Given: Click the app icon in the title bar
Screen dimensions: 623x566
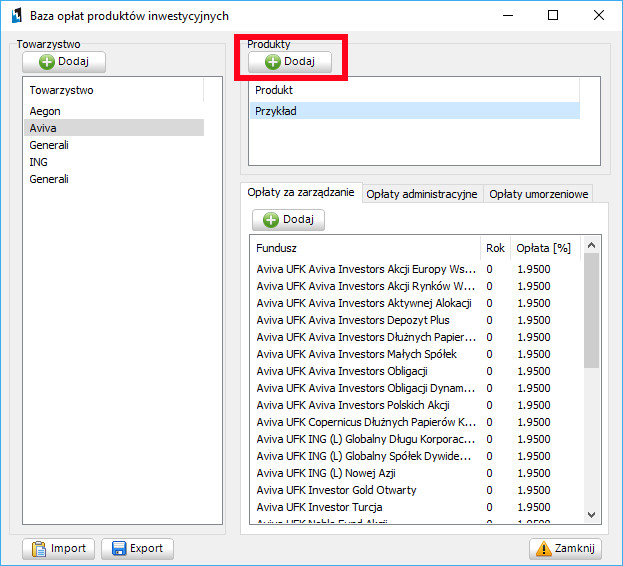Looking at the screenshot, I should pos(14,15).
